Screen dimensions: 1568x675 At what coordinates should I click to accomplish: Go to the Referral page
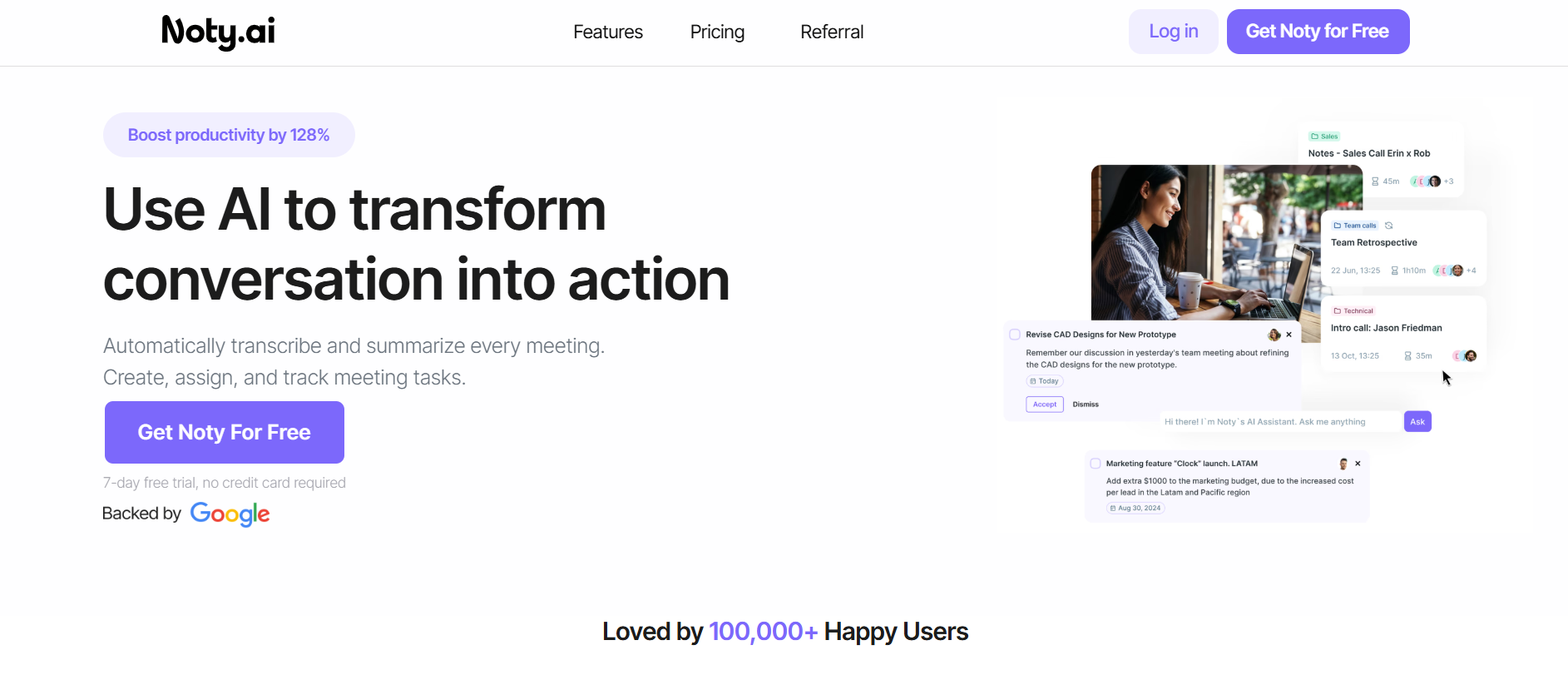coord(832,32)
